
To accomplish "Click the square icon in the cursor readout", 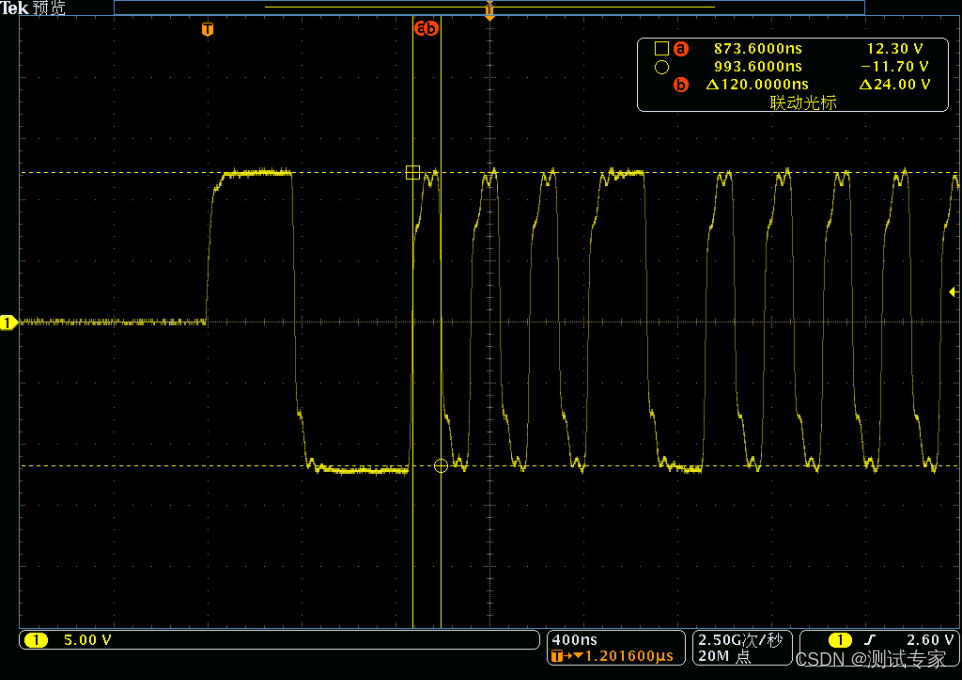I will pos(661,48).
